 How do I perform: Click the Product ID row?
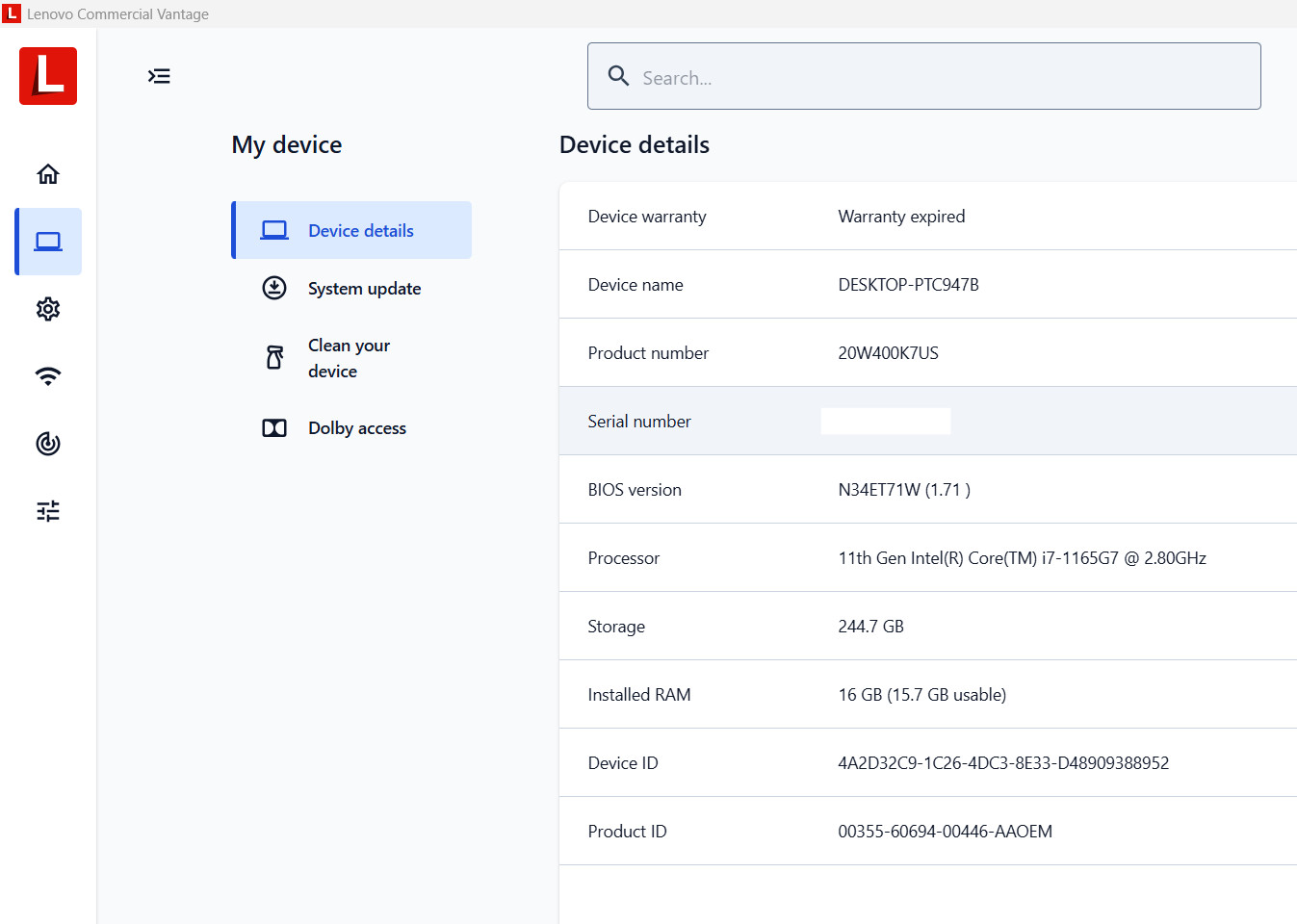click(928, 831)
